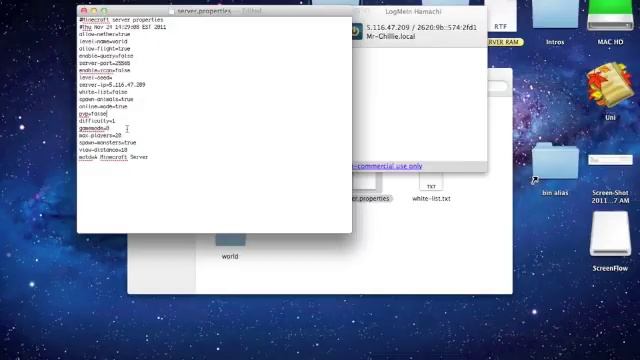Image resolution: width=640 pixels, height=360 pixels.
Task: Click the 'spawn-monsters=true' line
Action: coord(108,143)
